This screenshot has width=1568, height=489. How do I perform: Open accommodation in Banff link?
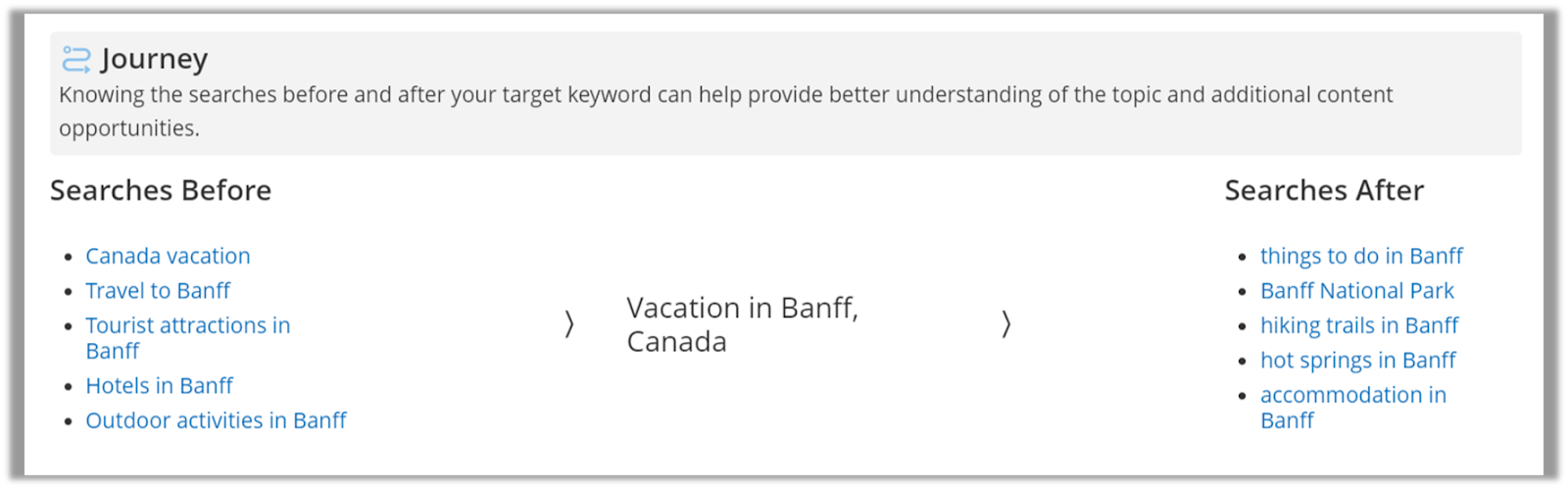coord(1352,396)
